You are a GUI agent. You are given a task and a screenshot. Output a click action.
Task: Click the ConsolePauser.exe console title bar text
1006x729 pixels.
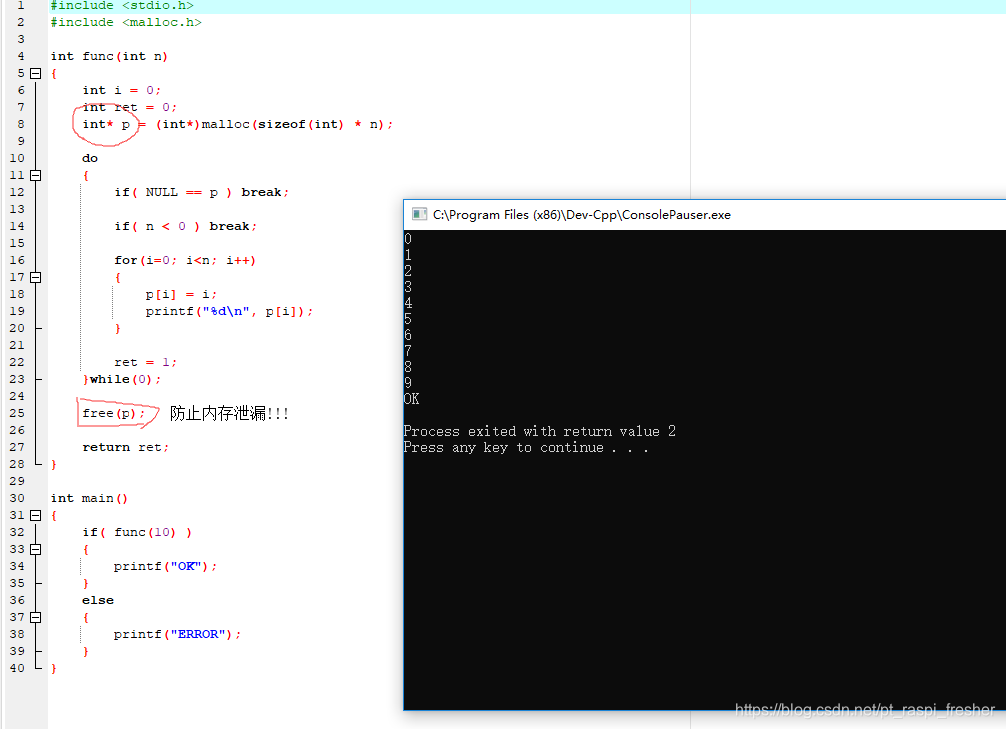tap(581, 215)
